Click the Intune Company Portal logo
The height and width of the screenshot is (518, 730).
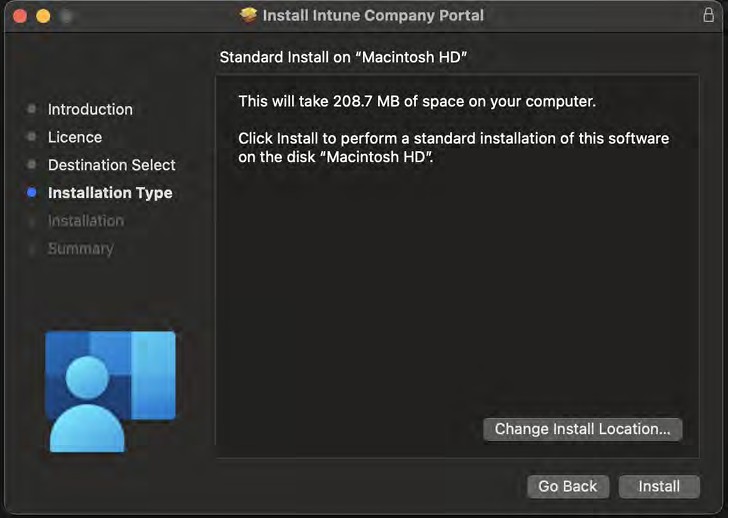pyautogui.click(x=110, y=390)
